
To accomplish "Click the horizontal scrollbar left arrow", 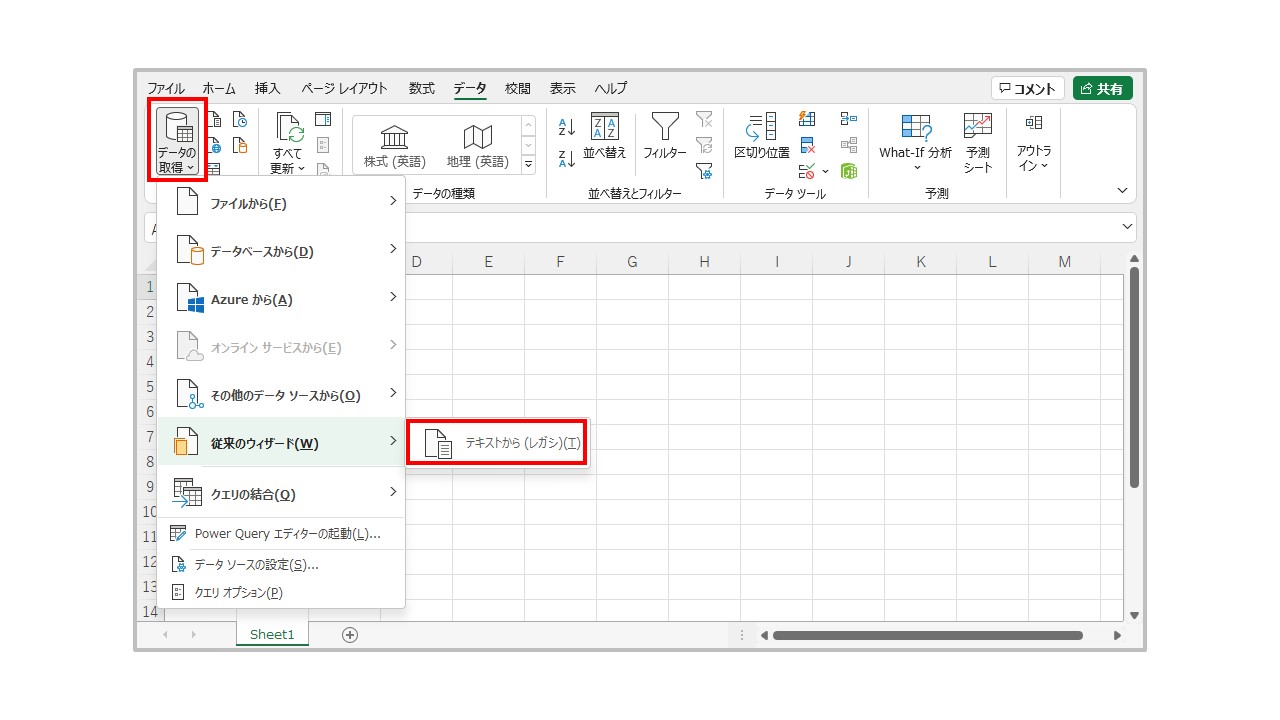I will tap(764, 635).
